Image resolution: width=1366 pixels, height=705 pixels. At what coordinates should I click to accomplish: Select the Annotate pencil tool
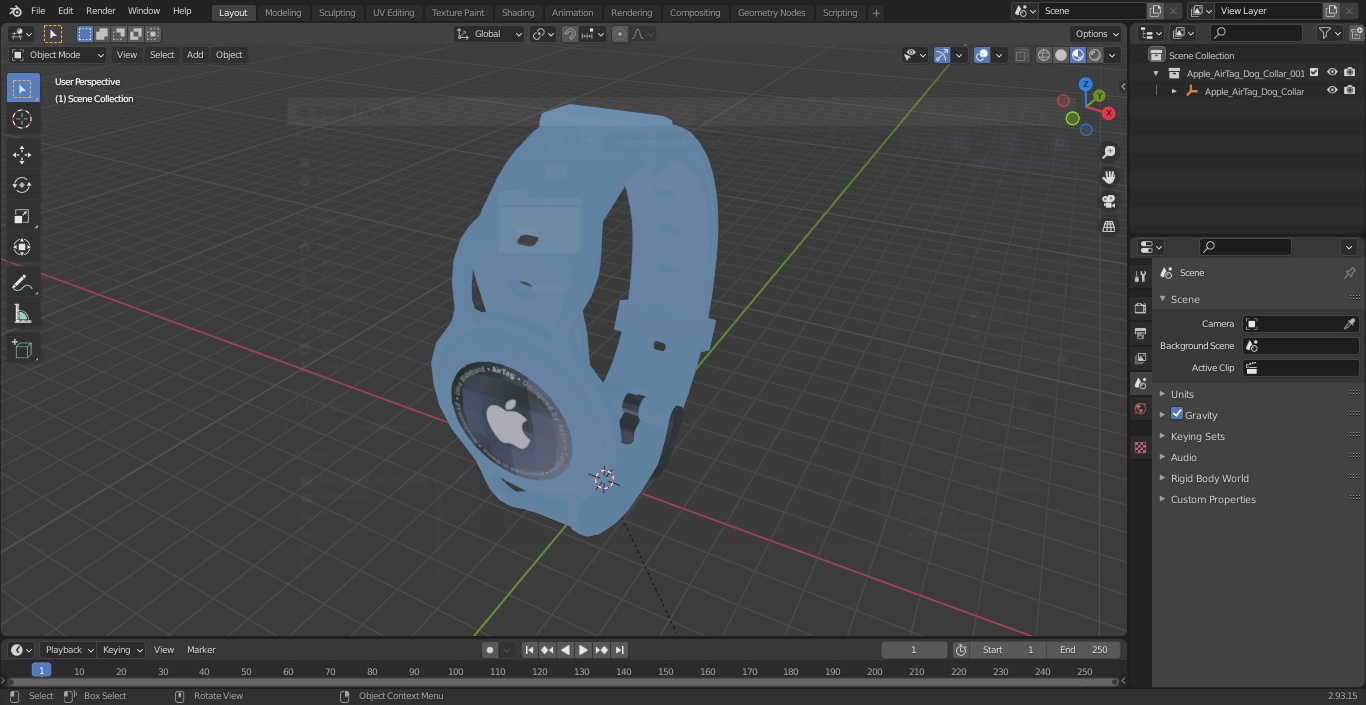[x=22, y=283]
